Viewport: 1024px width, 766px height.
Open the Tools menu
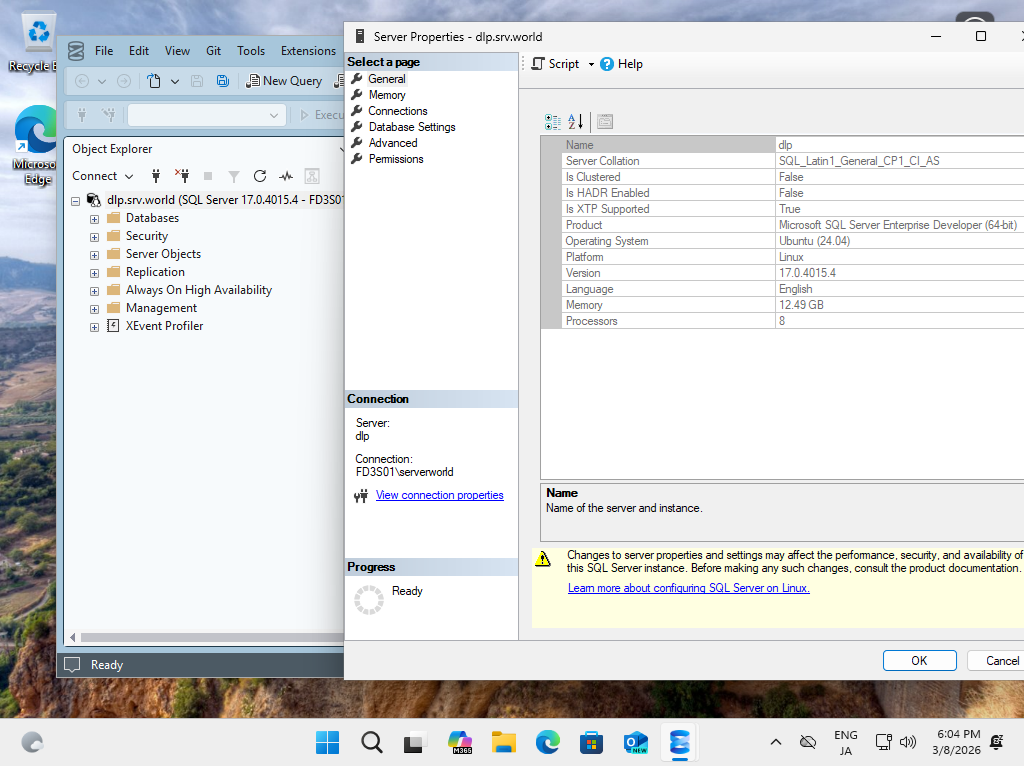[251, 51]
